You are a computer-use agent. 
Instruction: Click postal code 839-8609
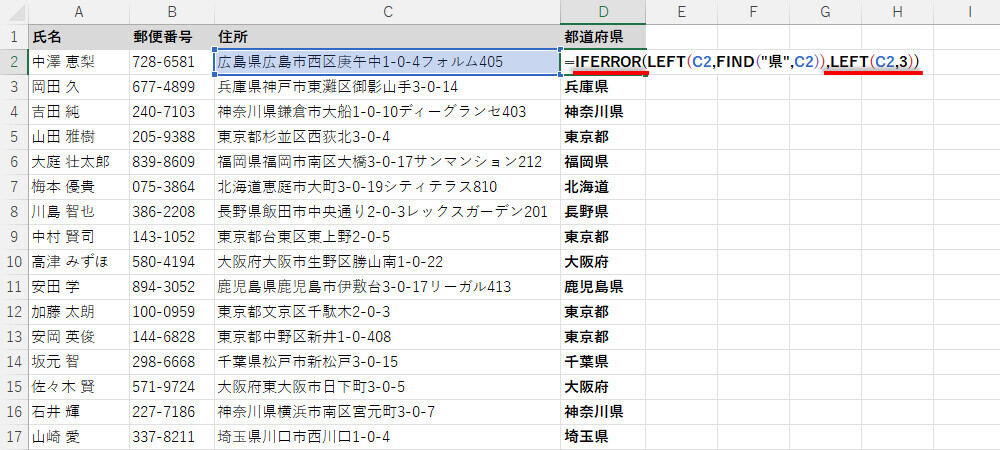[172, 162]
